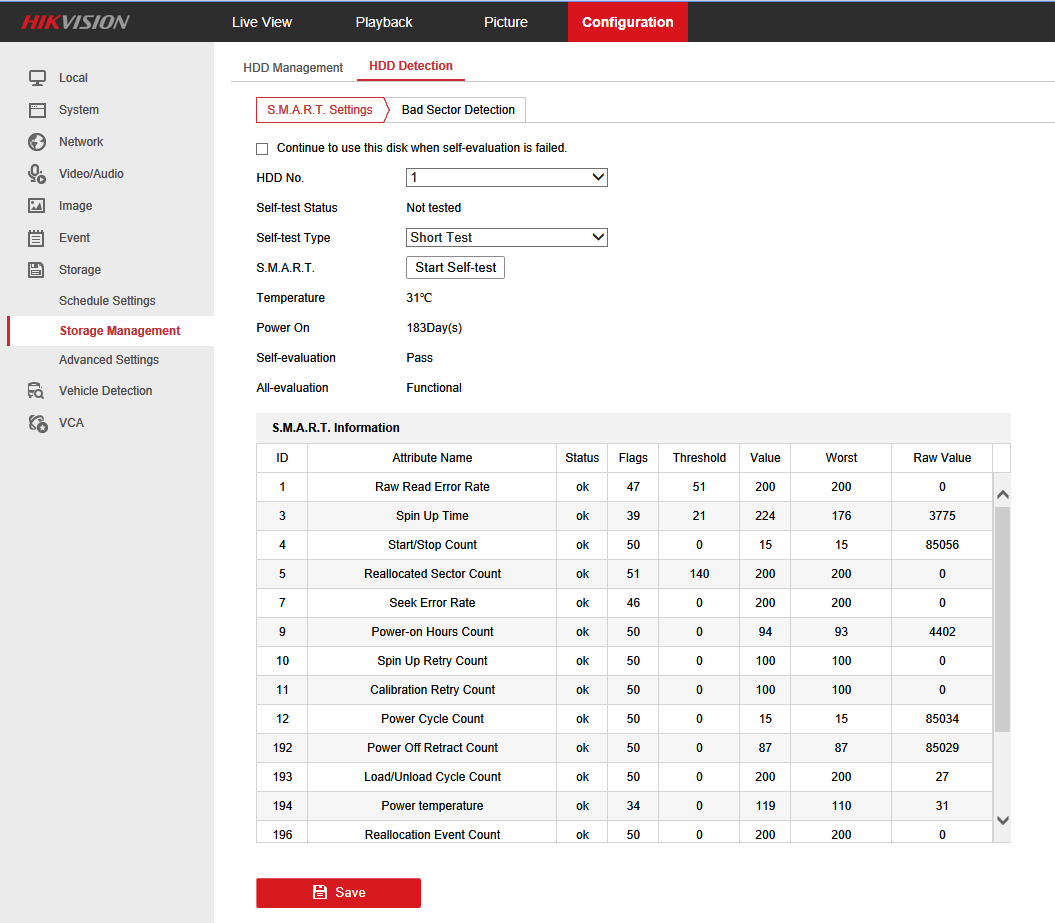Select the Network globe icon
The height and width of the screenshot is (923, 1055).
coord(37,142)
